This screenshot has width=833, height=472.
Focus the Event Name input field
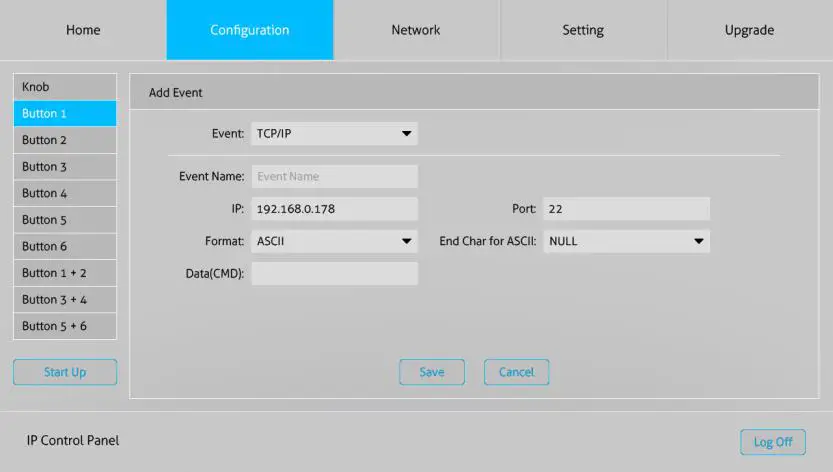coord(335,176)
